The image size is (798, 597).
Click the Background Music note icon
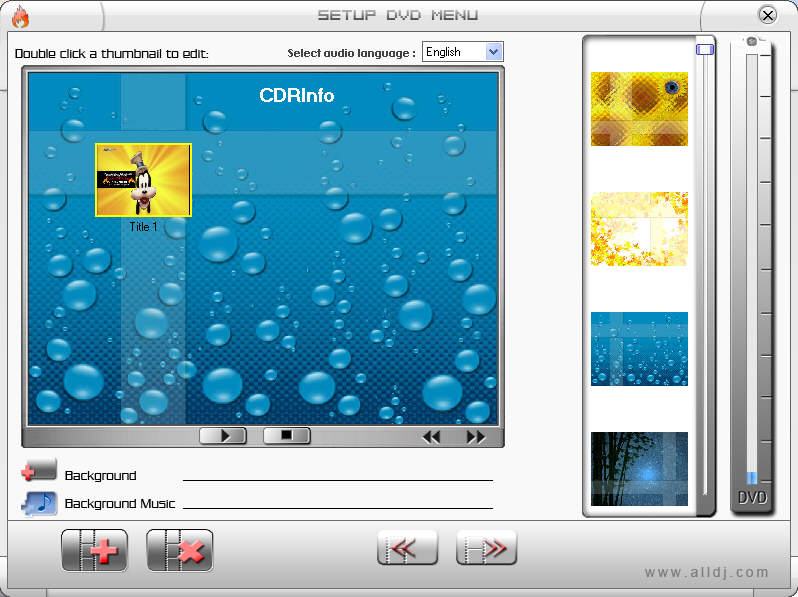point(39,502)
